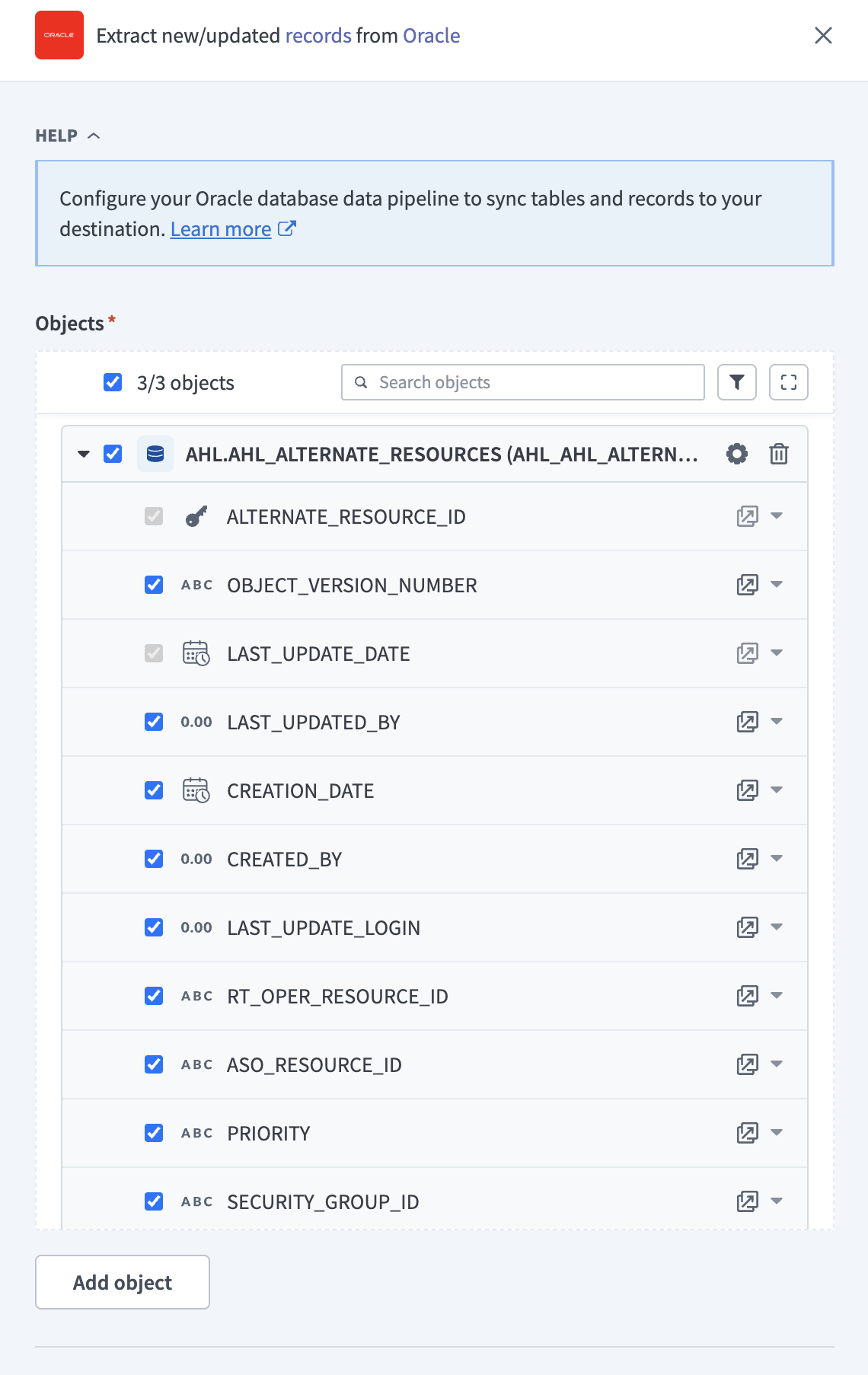Viewport: 868px width, 1375px height.
Task: Click the mapping icon in CREATION_DATE row
Action: click(747, 790)
